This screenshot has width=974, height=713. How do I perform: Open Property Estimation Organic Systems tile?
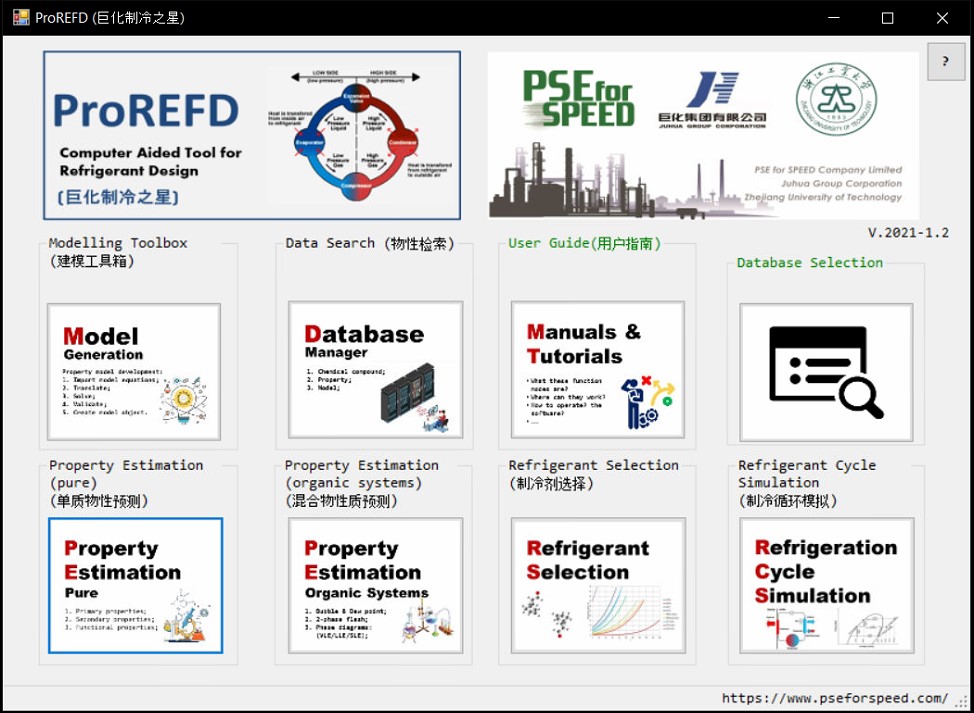pos(376,586)
